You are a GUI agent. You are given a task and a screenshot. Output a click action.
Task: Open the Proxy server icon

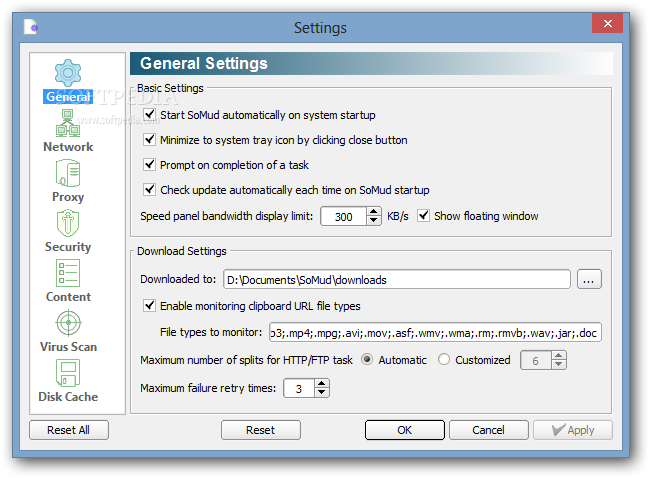pos(68,173)
